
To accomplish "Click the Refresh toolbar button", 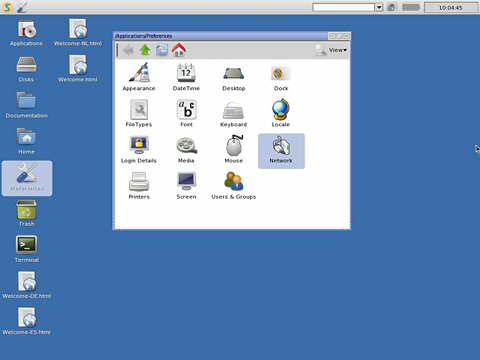I will point(162,50).
